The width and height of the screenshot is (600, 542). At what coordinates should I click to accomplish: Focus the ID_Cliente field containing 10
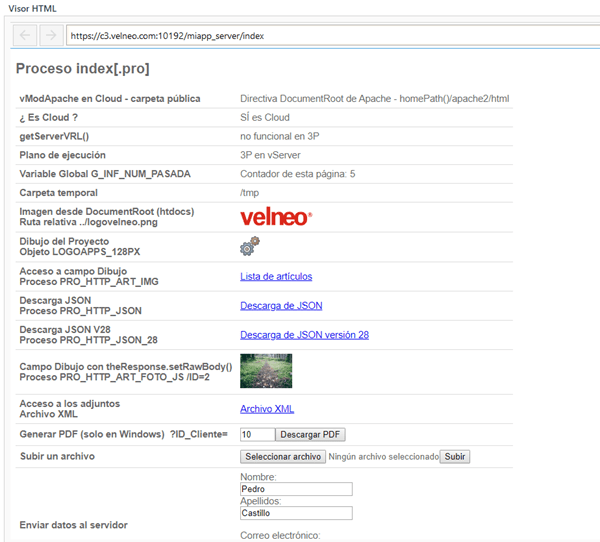[257, 435]
